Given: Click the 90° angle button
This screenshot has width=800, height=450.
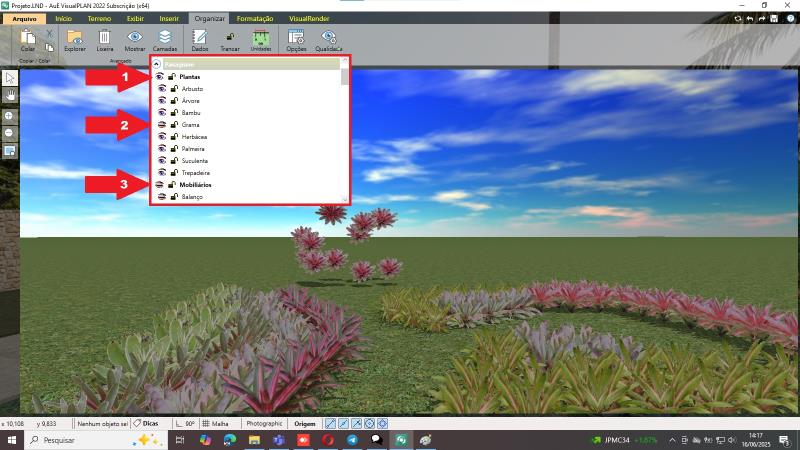Looking at the screenshot, I should coord(186,423).
